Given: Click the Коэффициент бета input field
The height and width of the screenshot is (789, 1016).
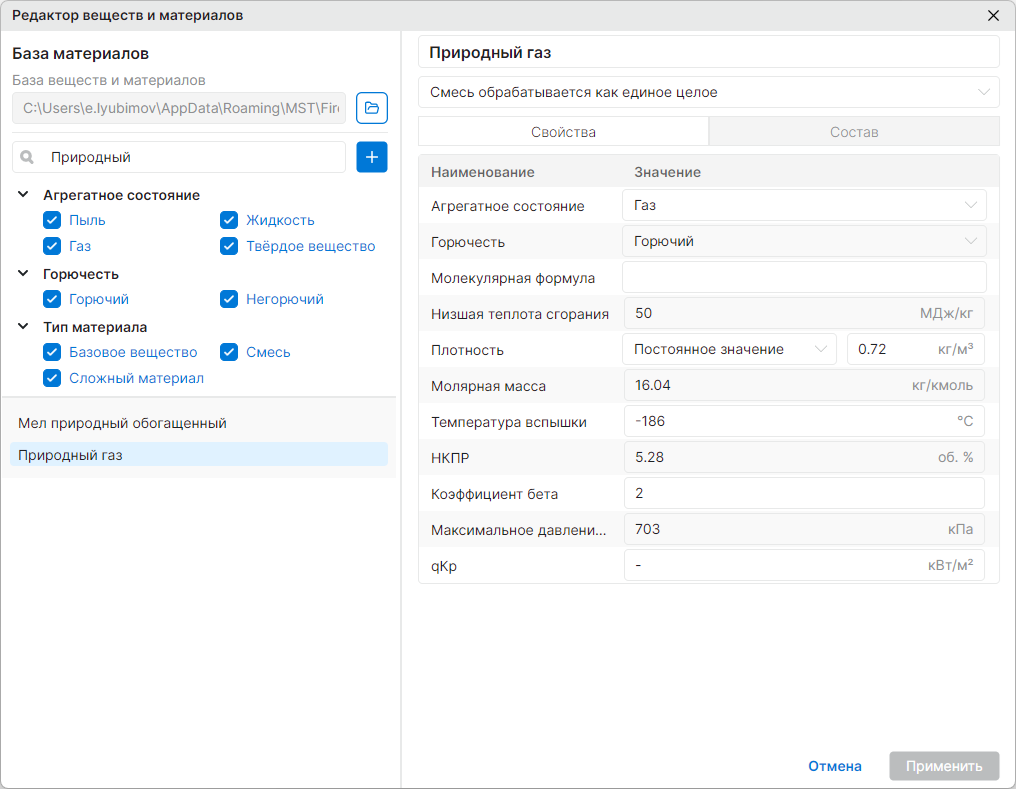Looking at the screenshot, I should (804, 493).
